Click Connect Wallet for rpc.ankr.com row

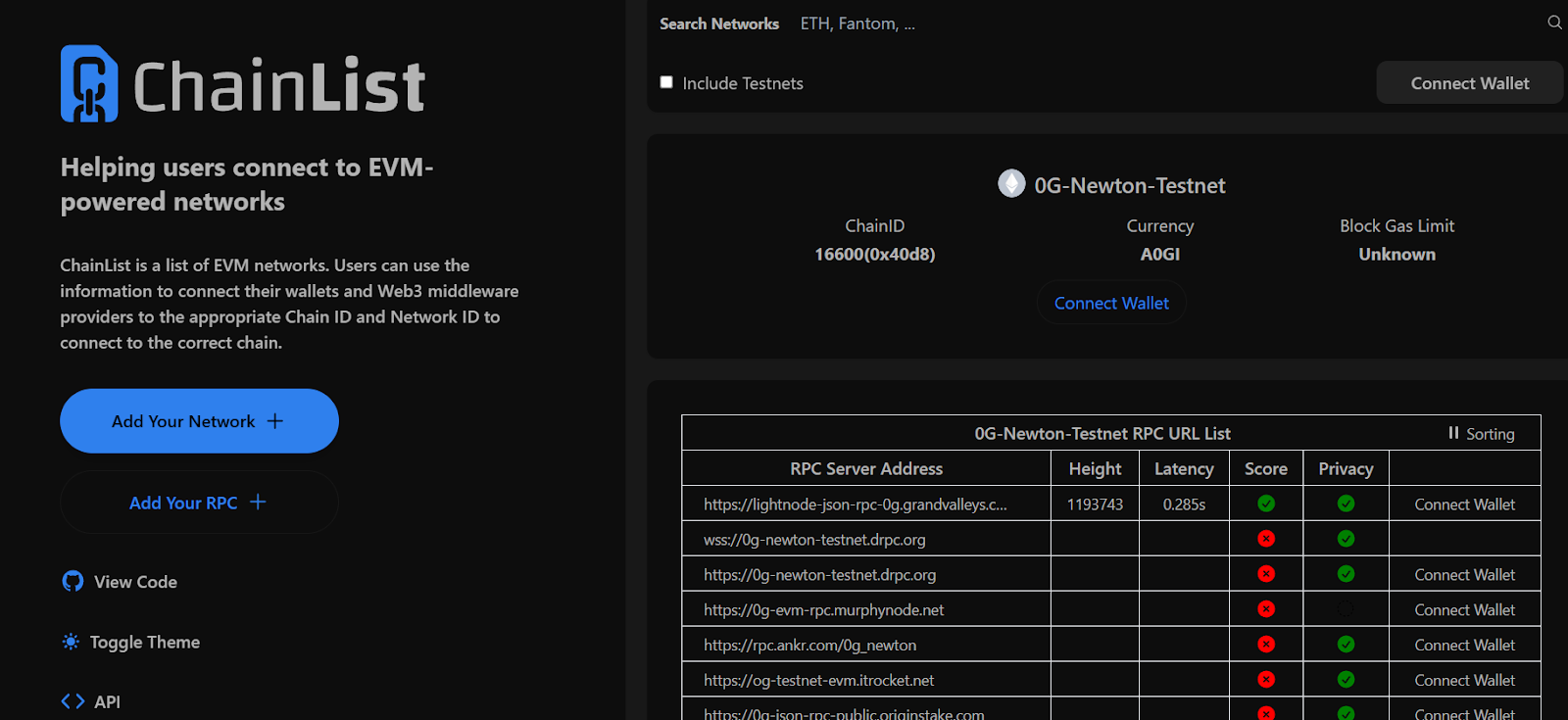click(1464, 646)
